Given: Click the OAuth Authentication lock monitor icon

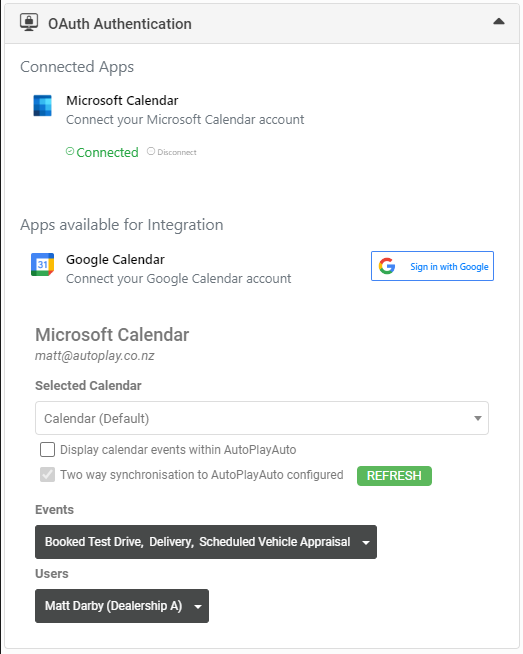Looking at the screenshot, I should (29, 22).
